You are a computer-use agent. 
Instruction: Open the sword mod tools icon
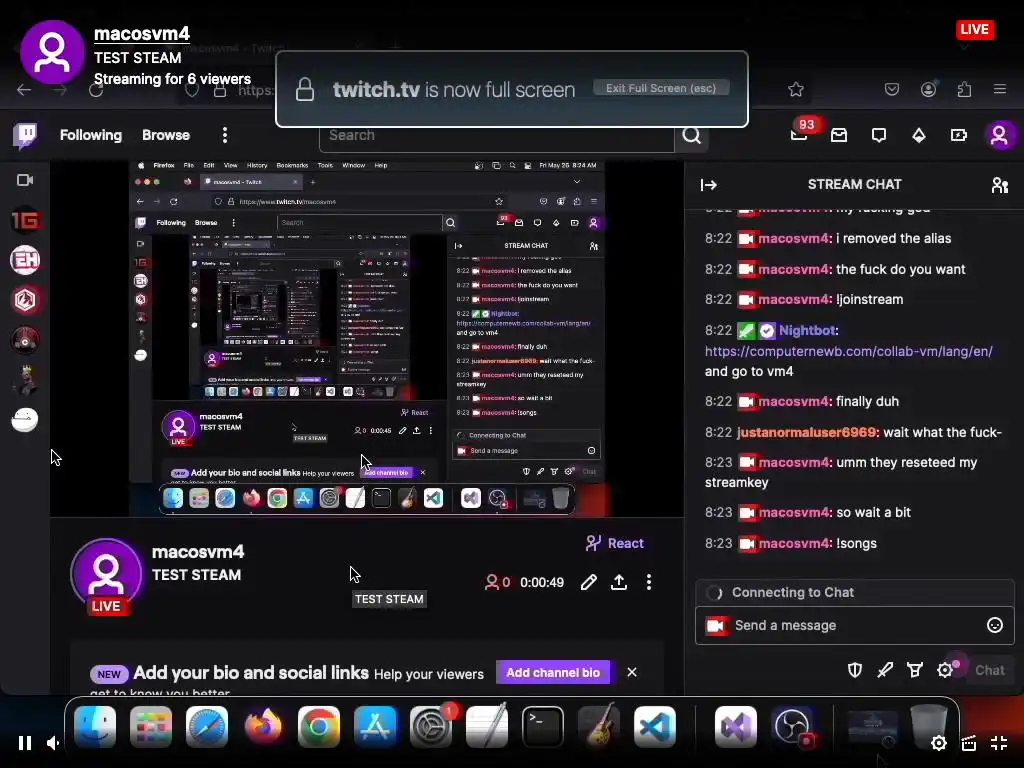885,670
